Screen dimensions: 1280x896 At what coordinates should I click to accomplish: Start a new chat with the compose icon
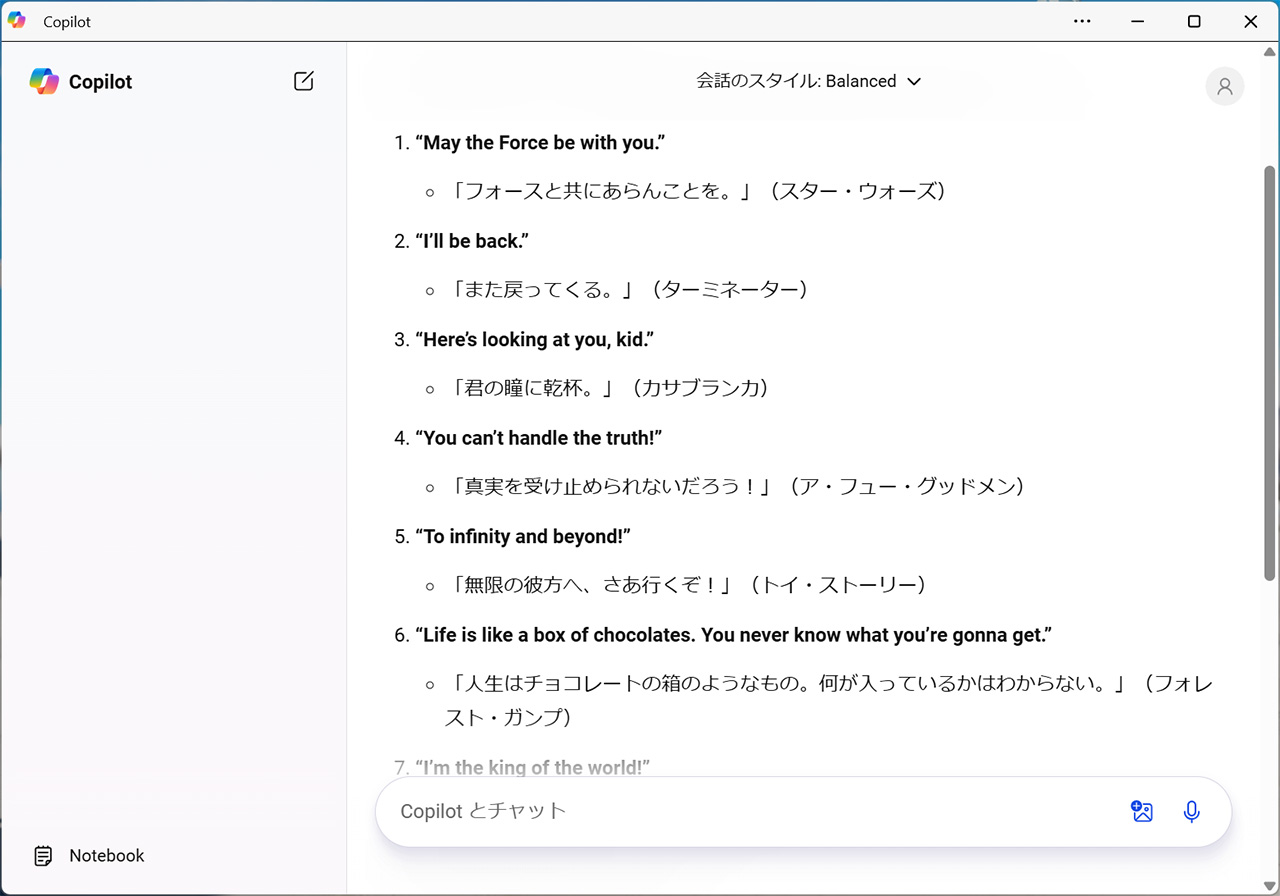tap(304, 81)
